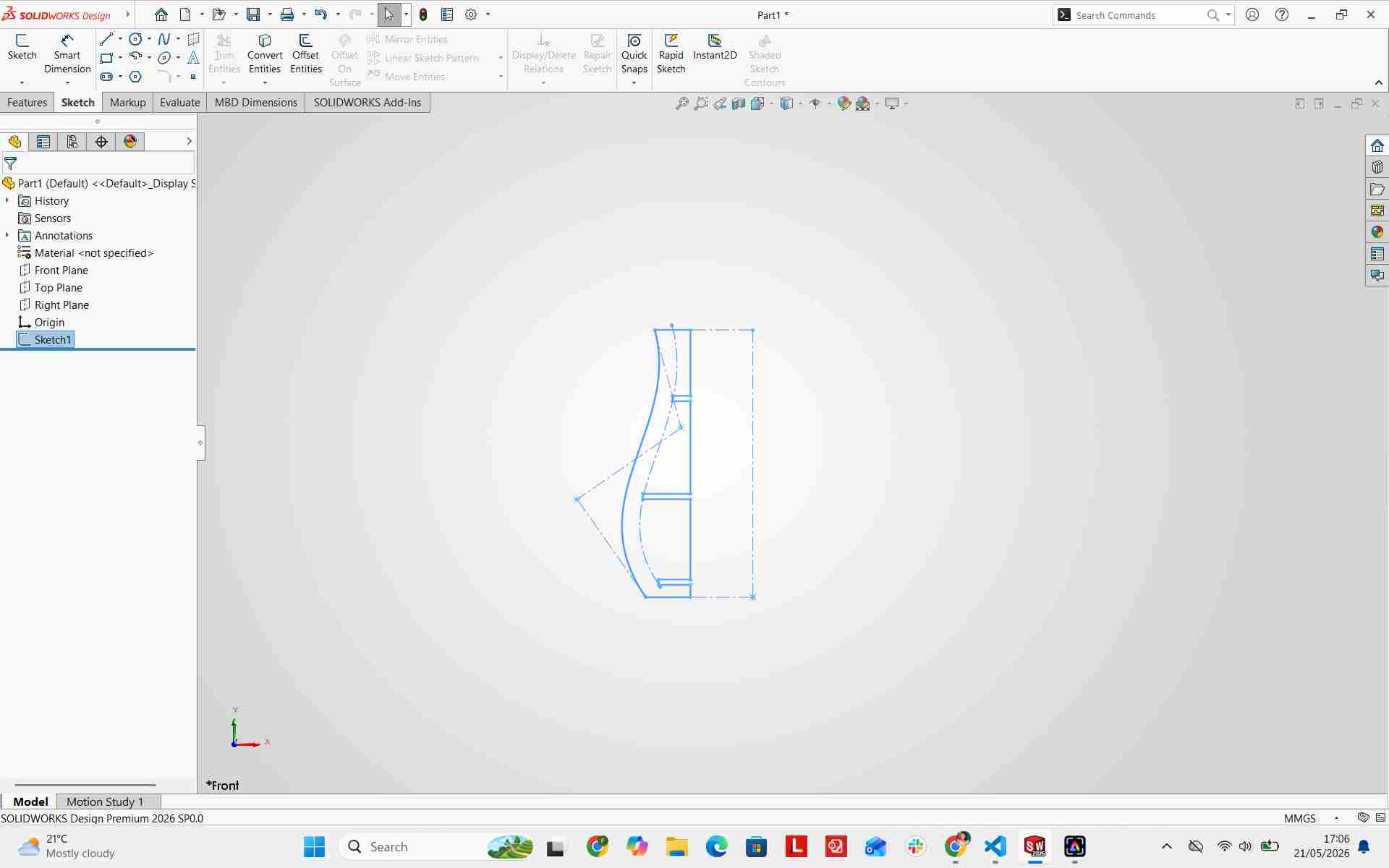Open Visual Studio Code from taskbar
1389x868 pixels.
click(995, 846)
